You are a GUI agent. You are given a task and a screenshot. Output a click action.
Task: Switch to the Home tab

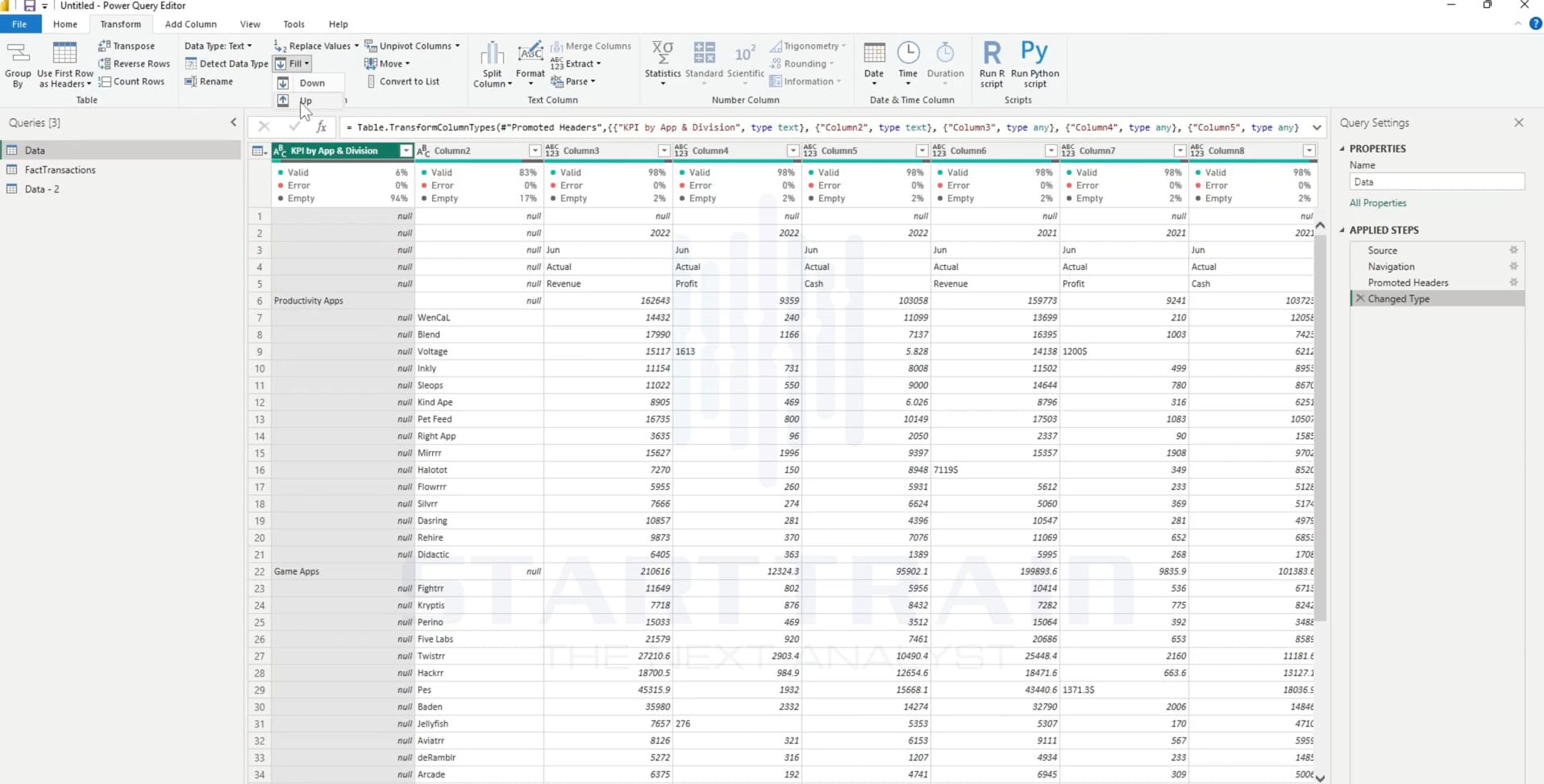[x=65, y=24]
